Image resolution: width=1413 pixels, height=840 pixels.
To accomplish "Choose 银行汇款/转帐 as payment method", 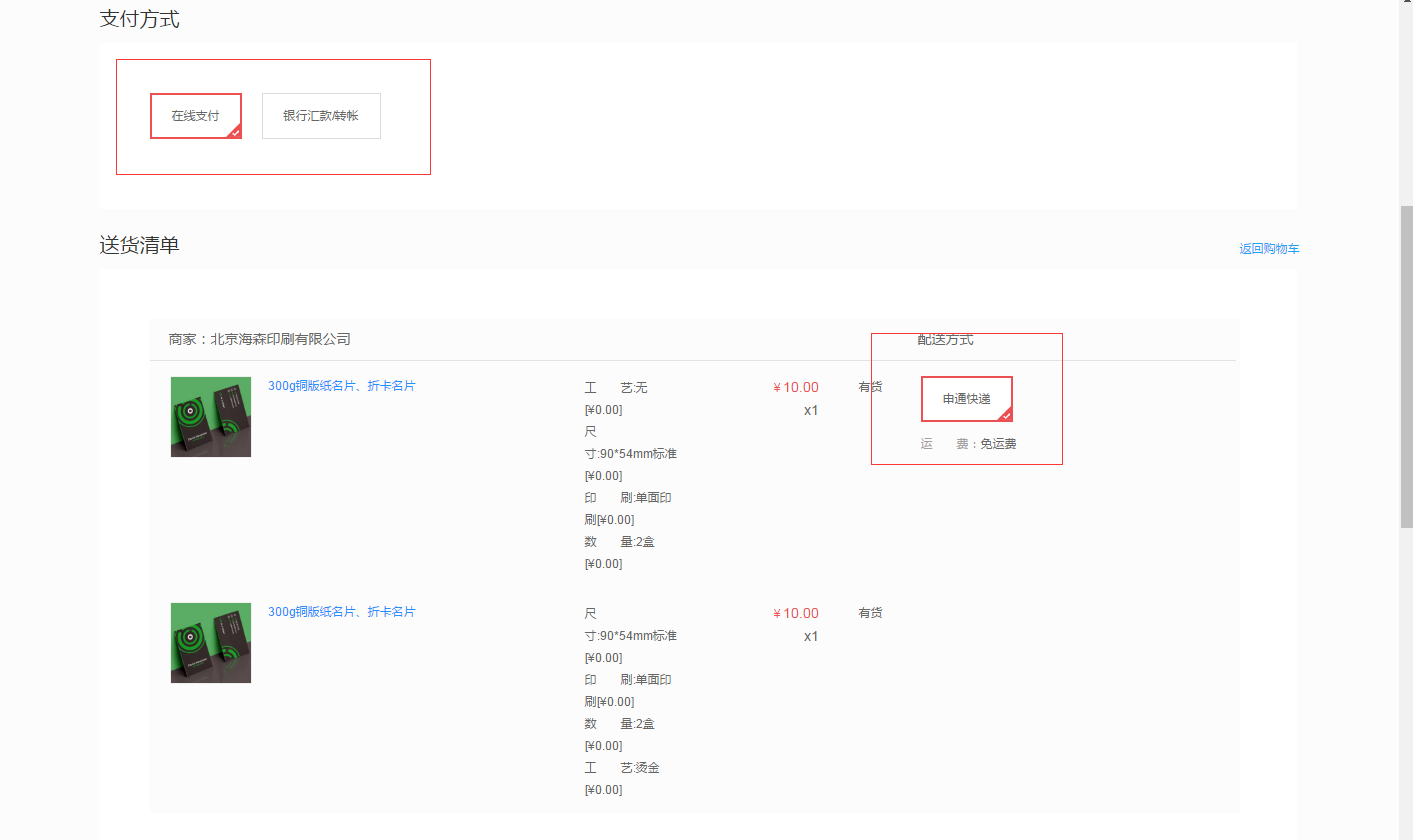I will pyautogui.click(x=321, y=116).
